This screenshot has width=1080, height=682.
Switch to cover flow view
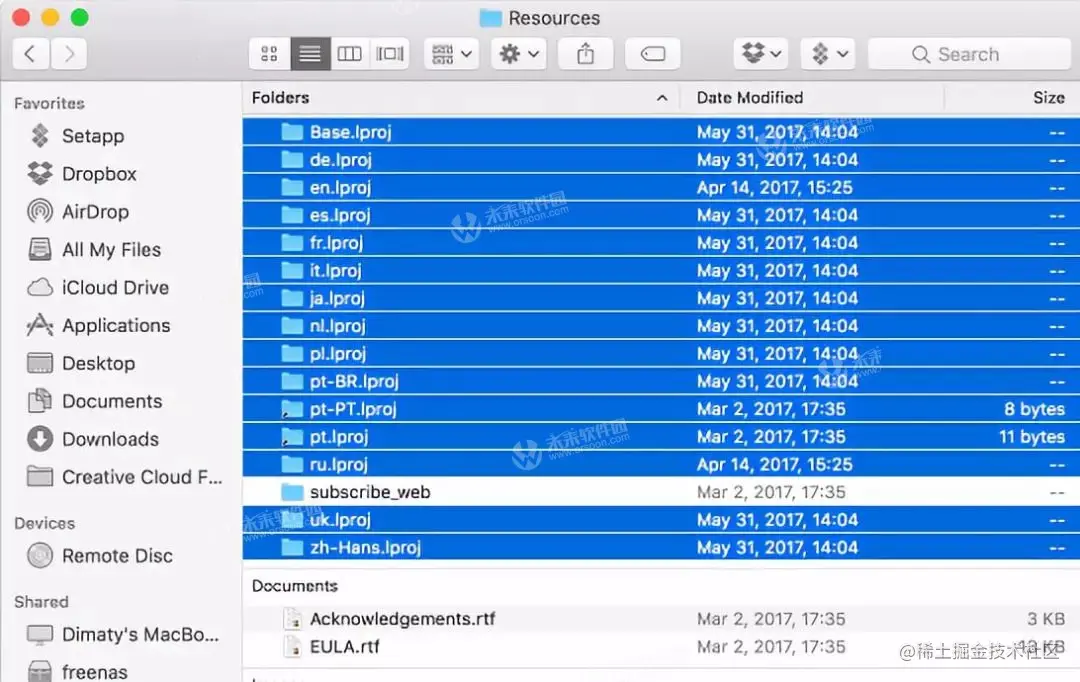[390, 54]
